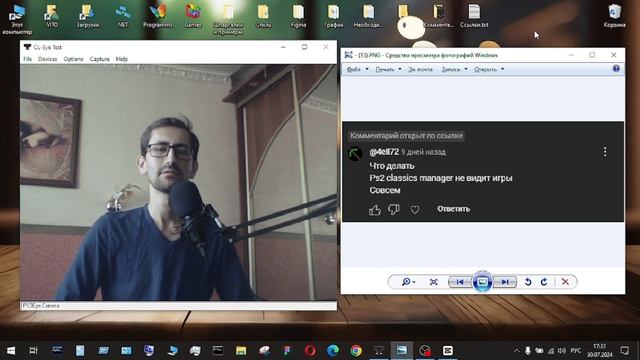Open the clock showing 30.07.2024

pos(600,351)
